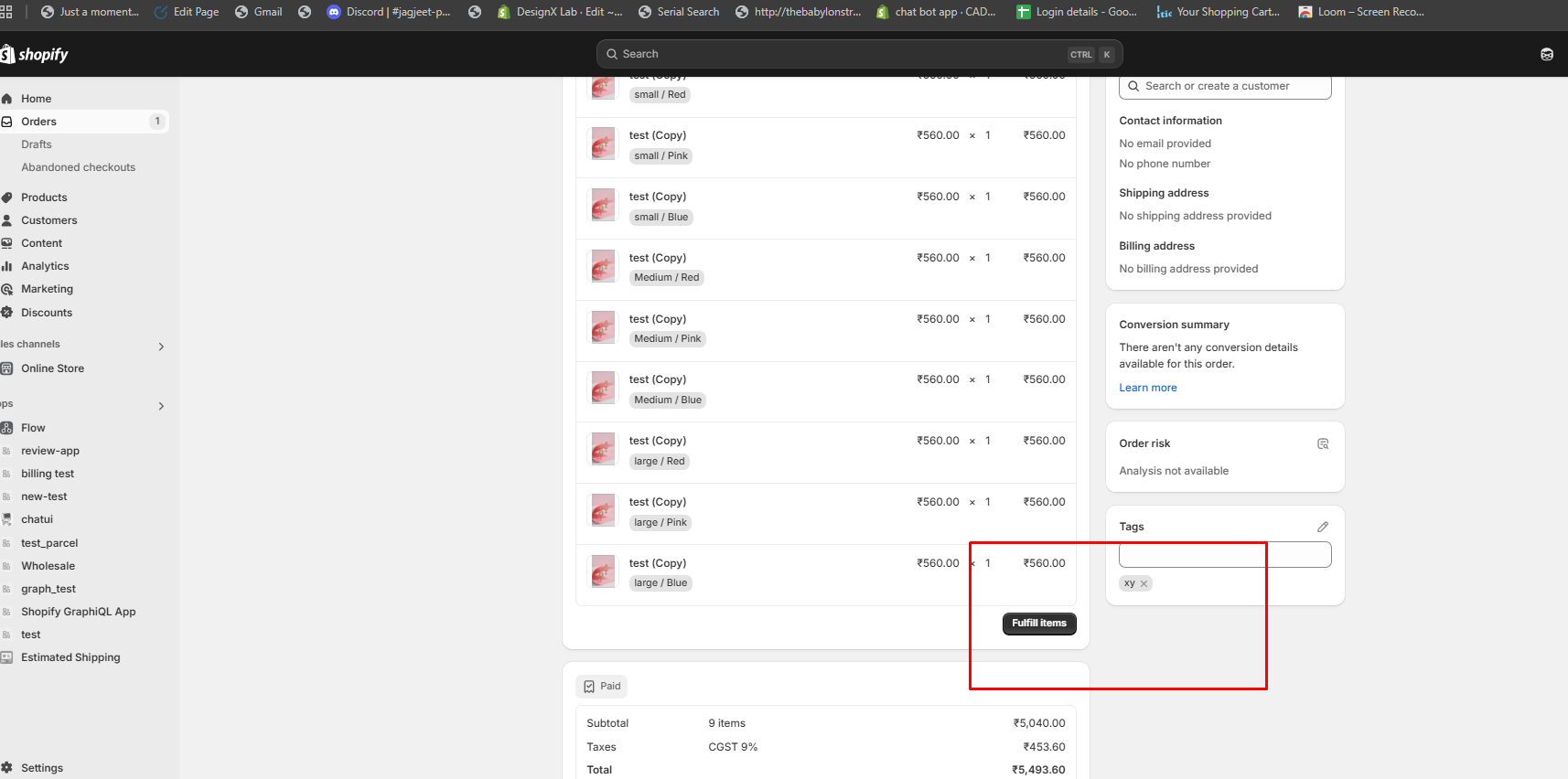
Task: Click the Products tag icon
Action: click(x=6, y=197)
